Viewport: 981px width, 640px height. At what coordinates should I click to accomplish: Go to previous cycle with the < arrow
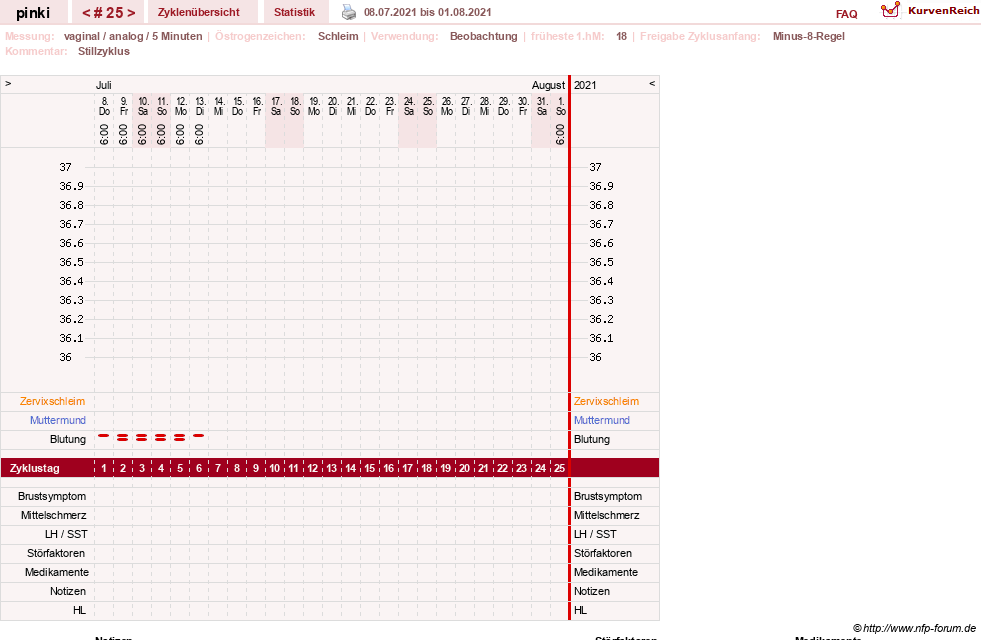(x=86, y=13)
